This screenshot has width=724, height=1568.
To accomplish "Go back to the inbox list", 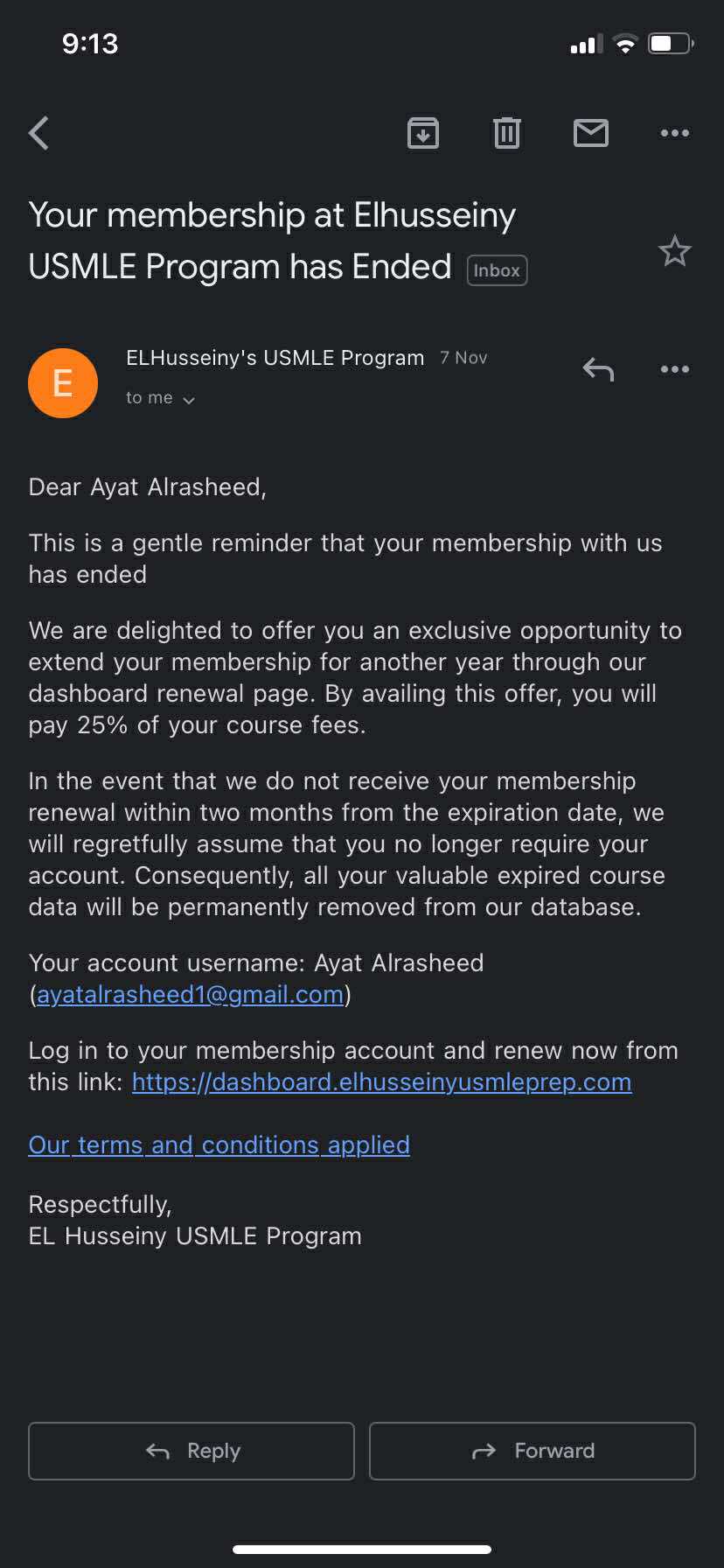I will coord(39,133).
